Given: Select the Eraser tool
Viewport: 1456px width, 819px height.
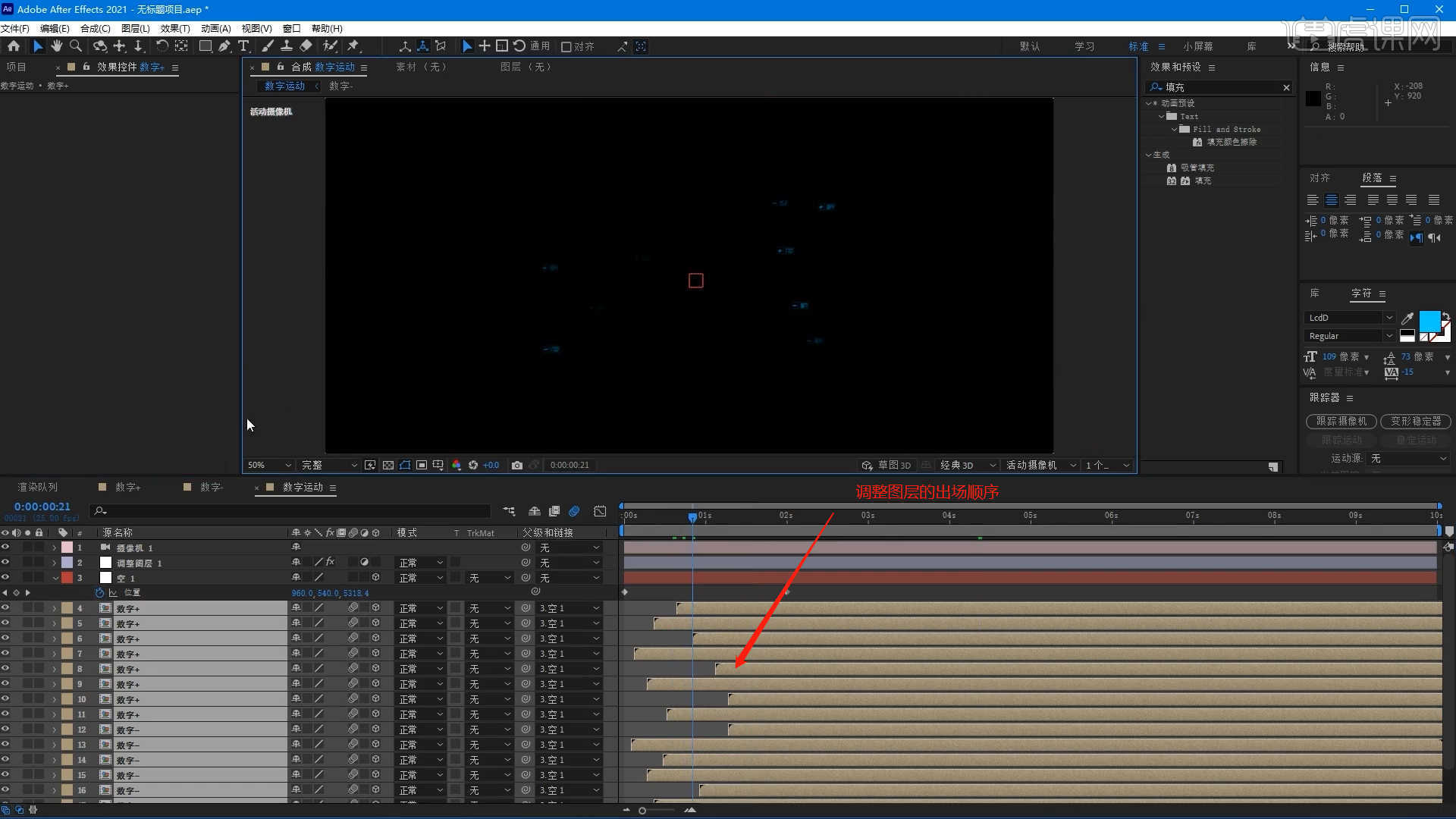Looking at the screenshot, I should tap(306, 46).
